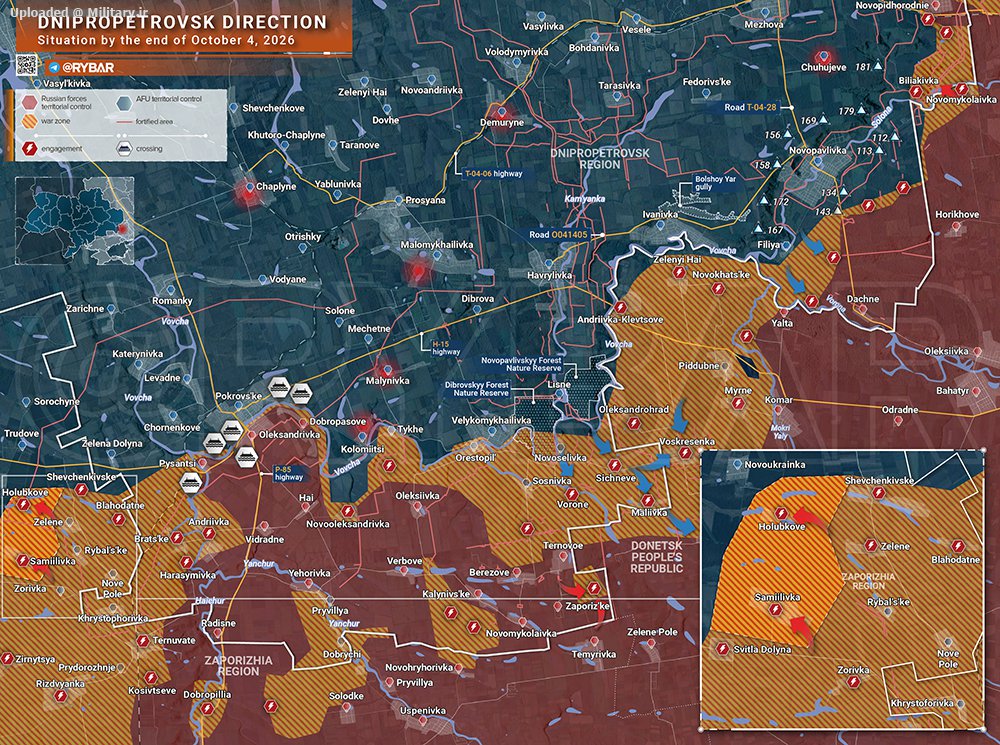Click the Andriivka-Klevtsove label
This screenshot has height=745, width=1000.
click(x=620, y=320)
